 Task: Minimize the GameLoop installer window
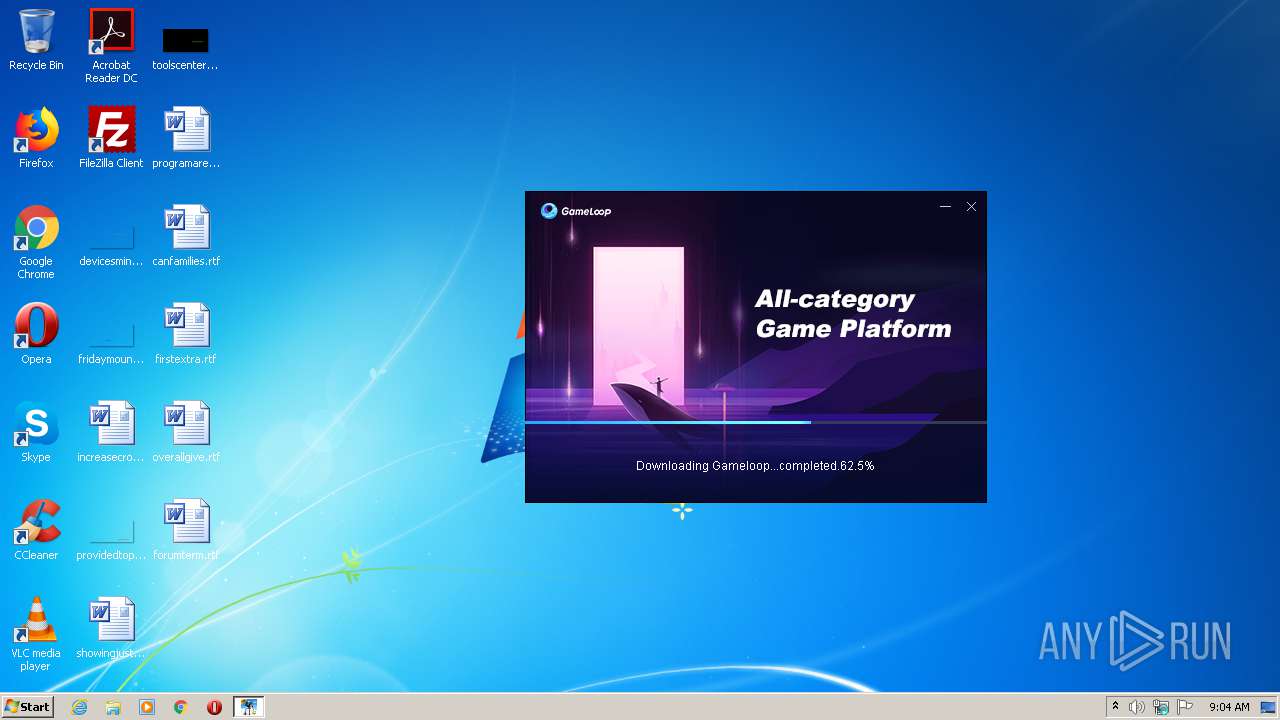(945, 207)
